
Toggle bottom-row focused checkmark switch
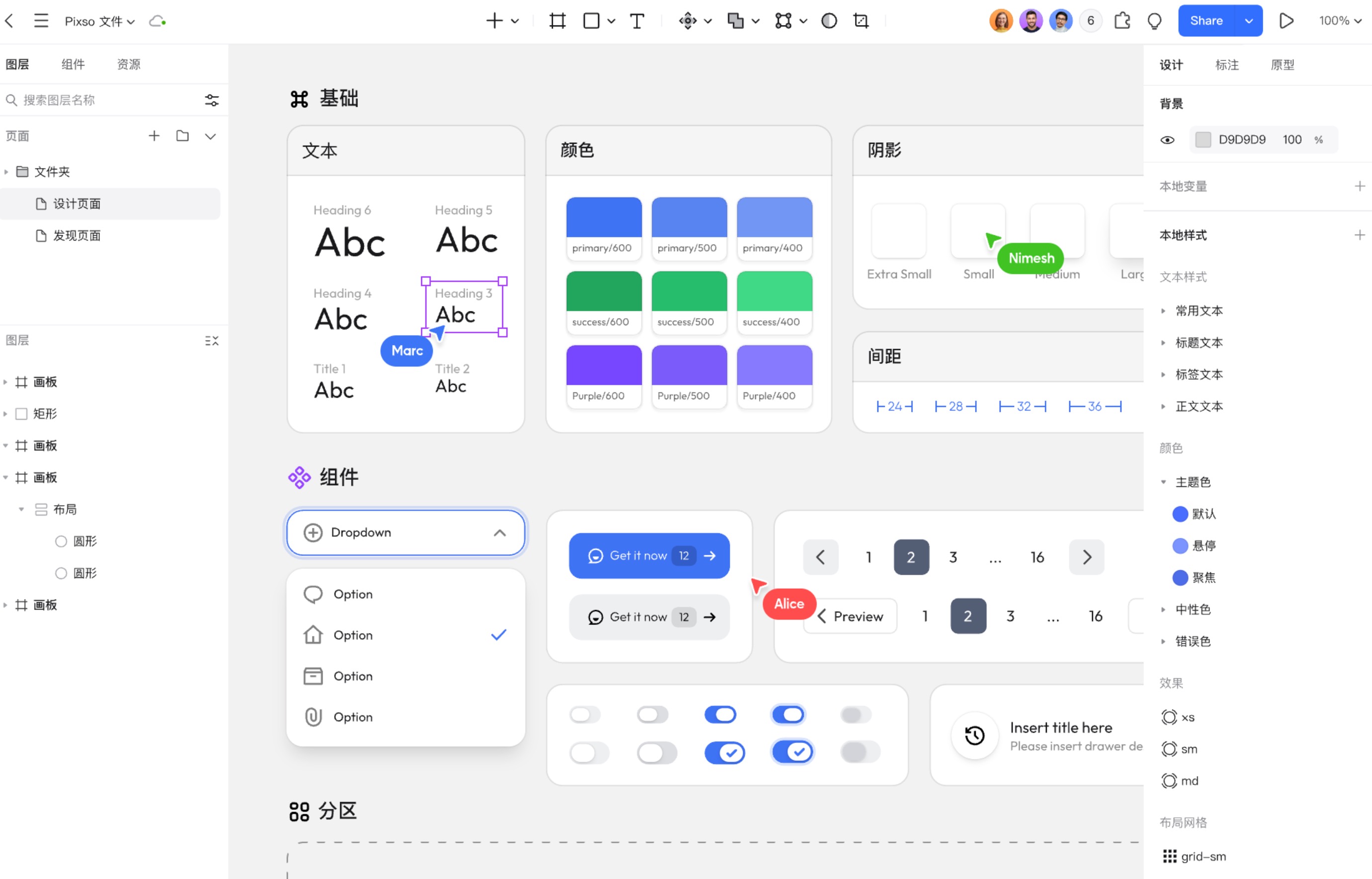point(792,752)
